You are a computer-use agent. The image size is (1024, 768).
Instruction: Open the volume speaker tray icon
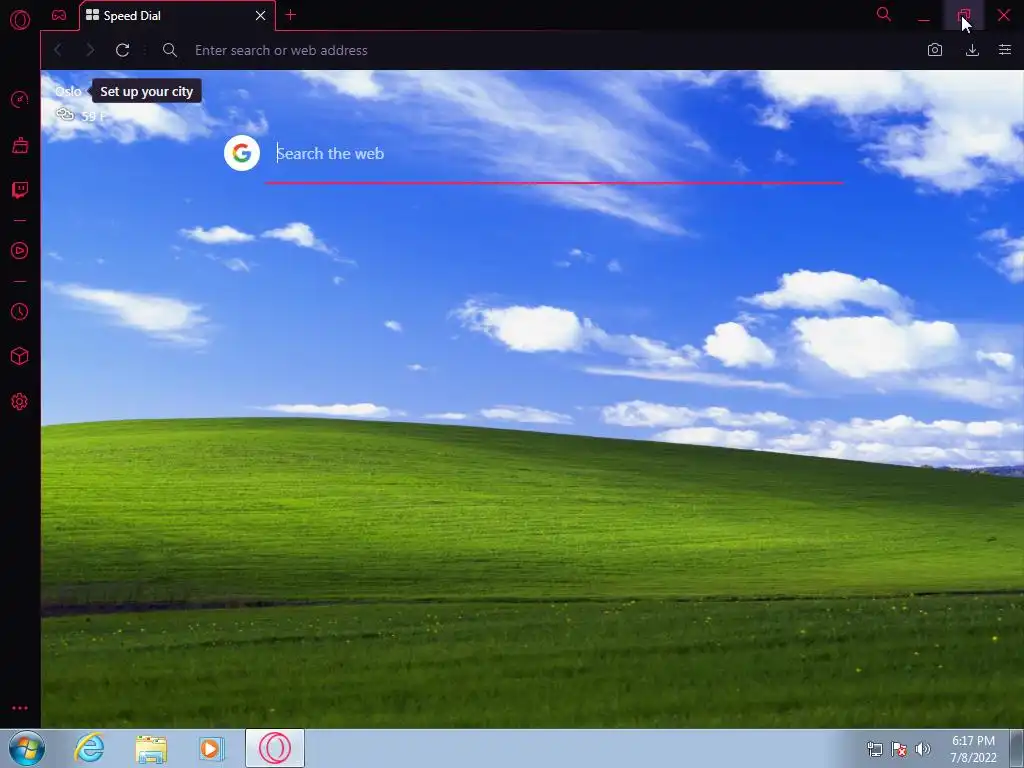(923, 749)
